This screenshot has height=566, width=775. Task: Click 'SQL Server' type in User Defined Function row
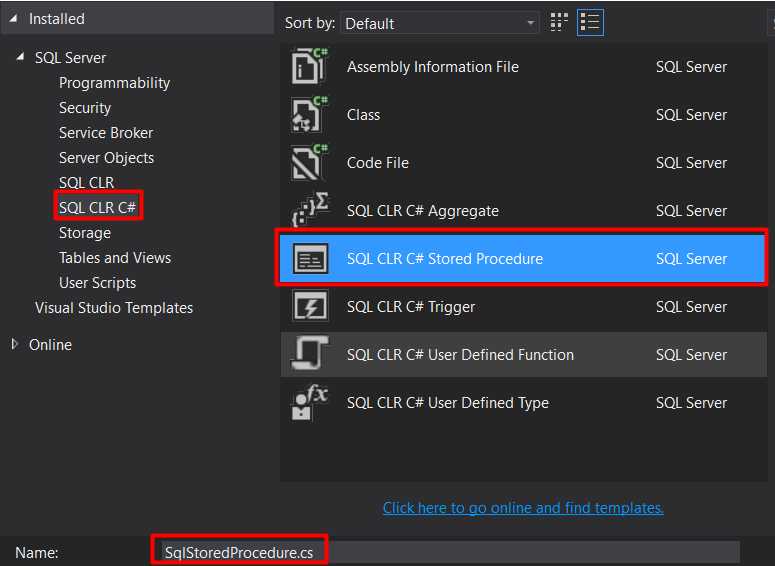pos(691,354)
